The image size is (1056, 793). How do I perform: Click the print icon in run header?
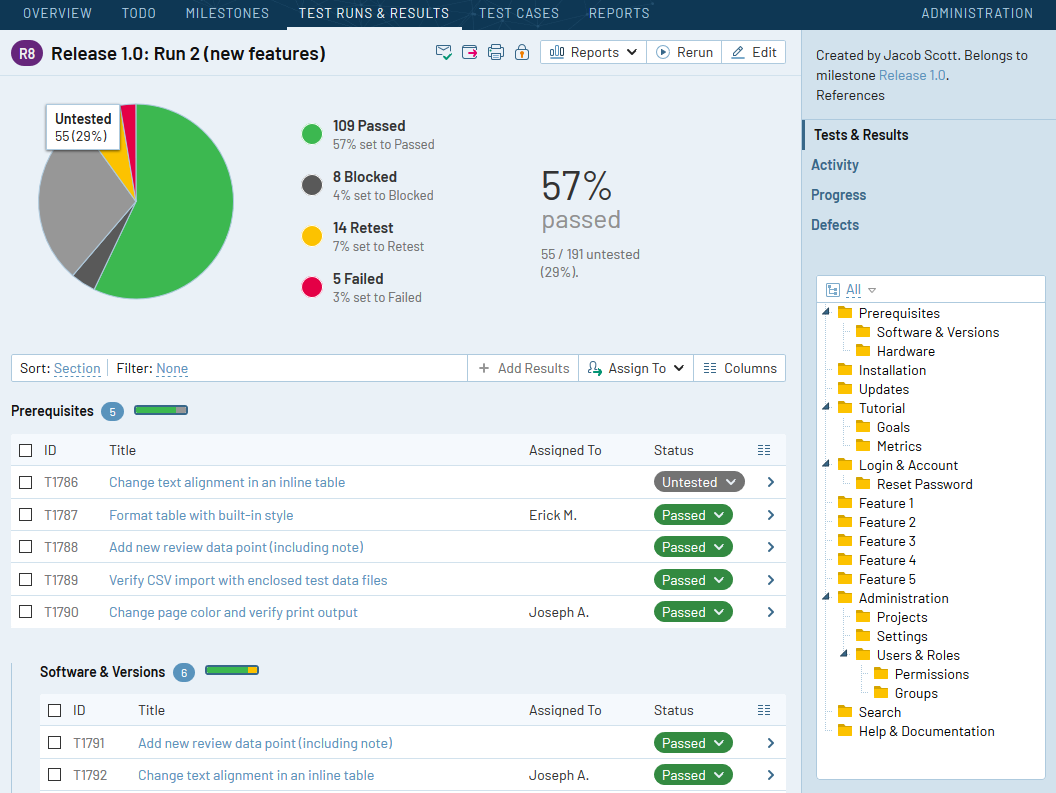496,53
